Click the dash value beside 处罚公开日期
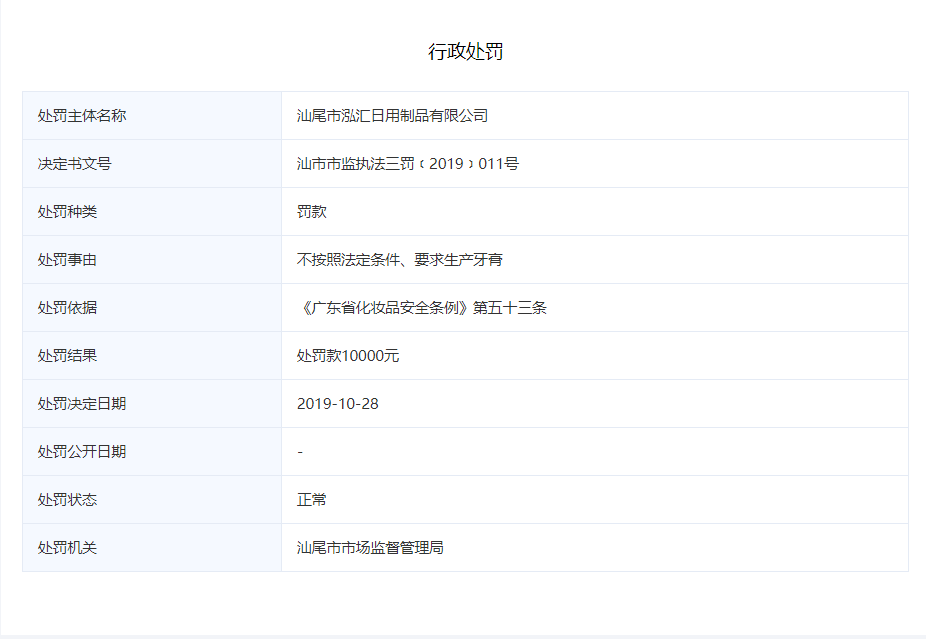 300,452
